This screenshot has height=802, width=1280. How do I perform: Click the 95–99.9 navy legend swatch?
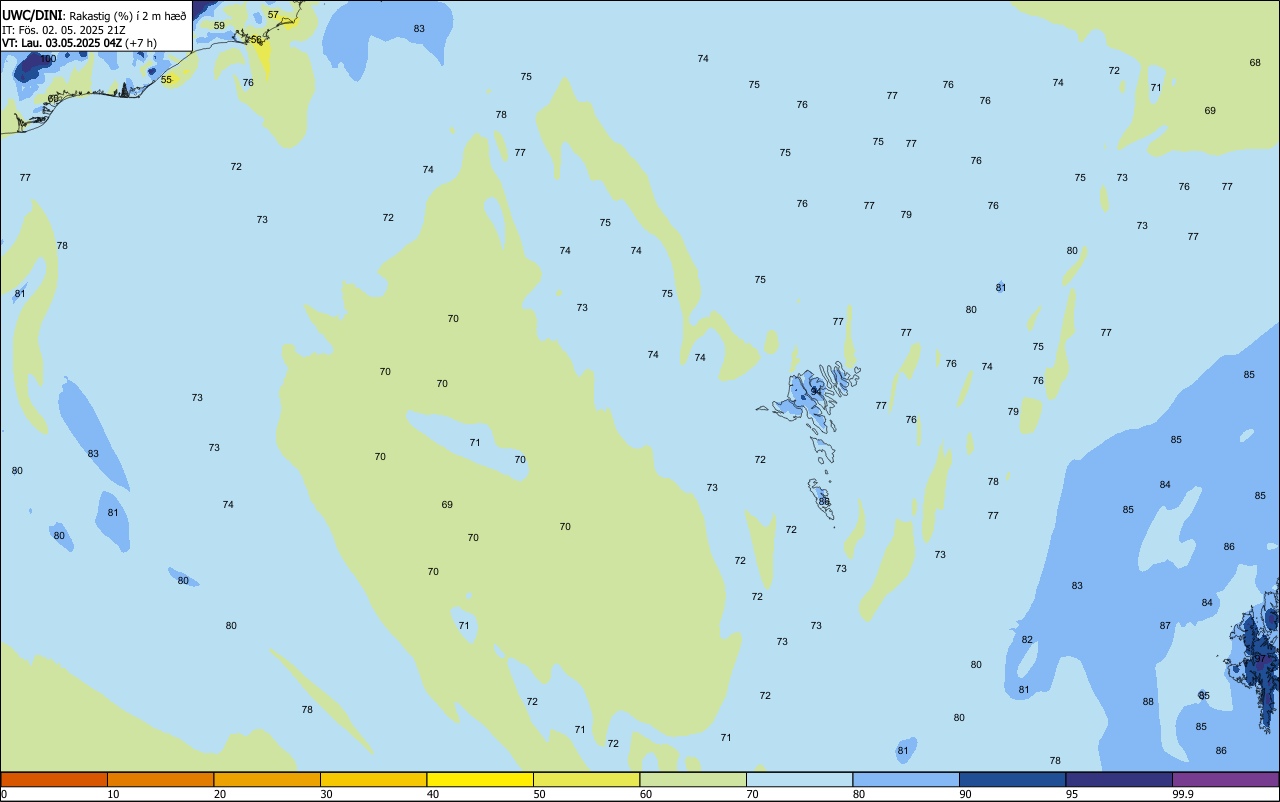tap(1119, 779)
